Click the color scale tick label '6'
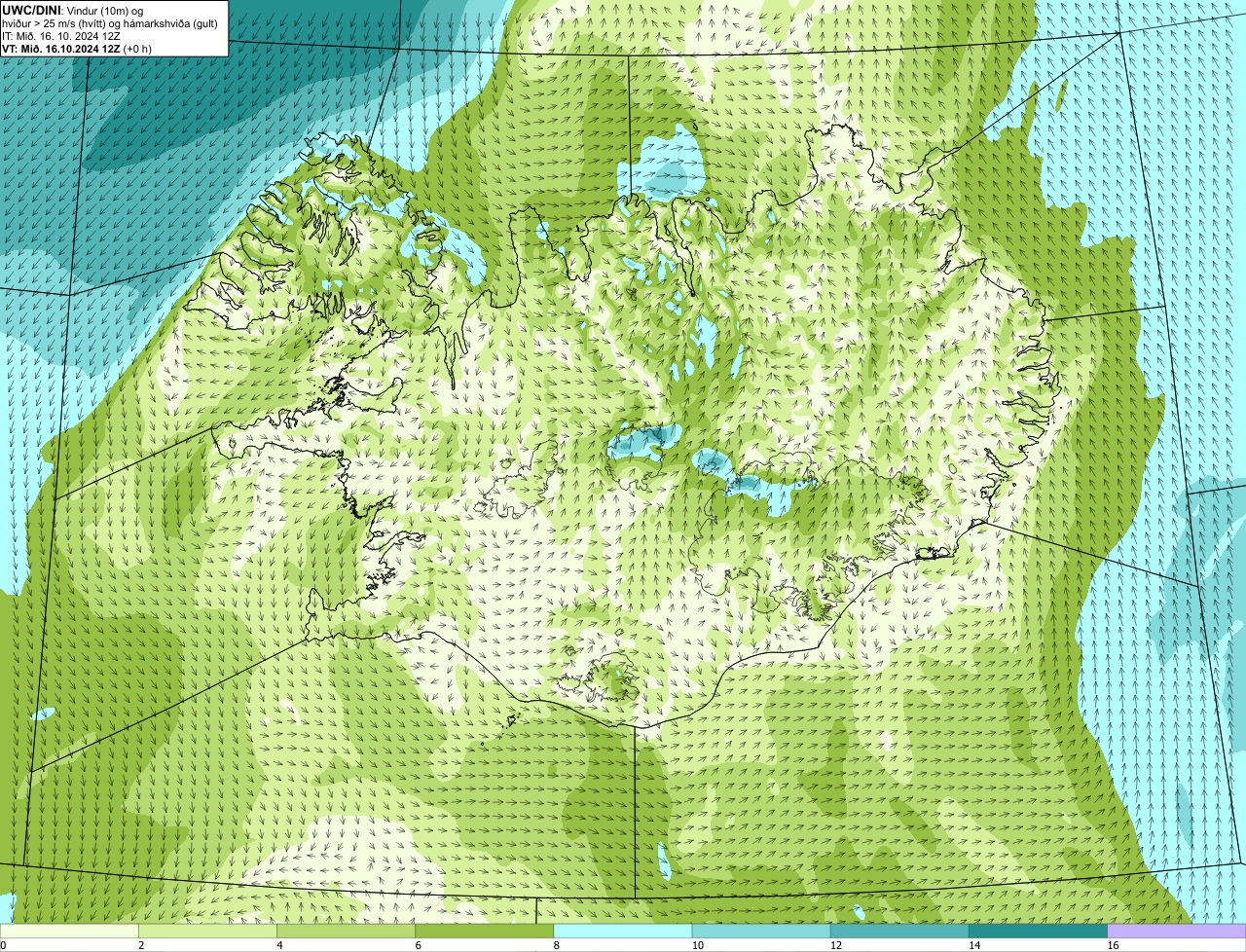The height and width of the screenshot is (952, 1246). pyautogui.click(x=418, y=945)
